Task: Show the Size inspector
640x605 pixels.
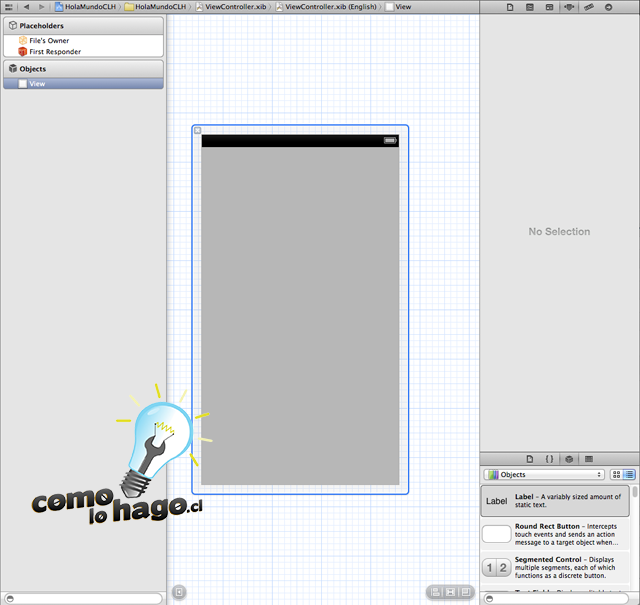Action: tap(589, 7)
